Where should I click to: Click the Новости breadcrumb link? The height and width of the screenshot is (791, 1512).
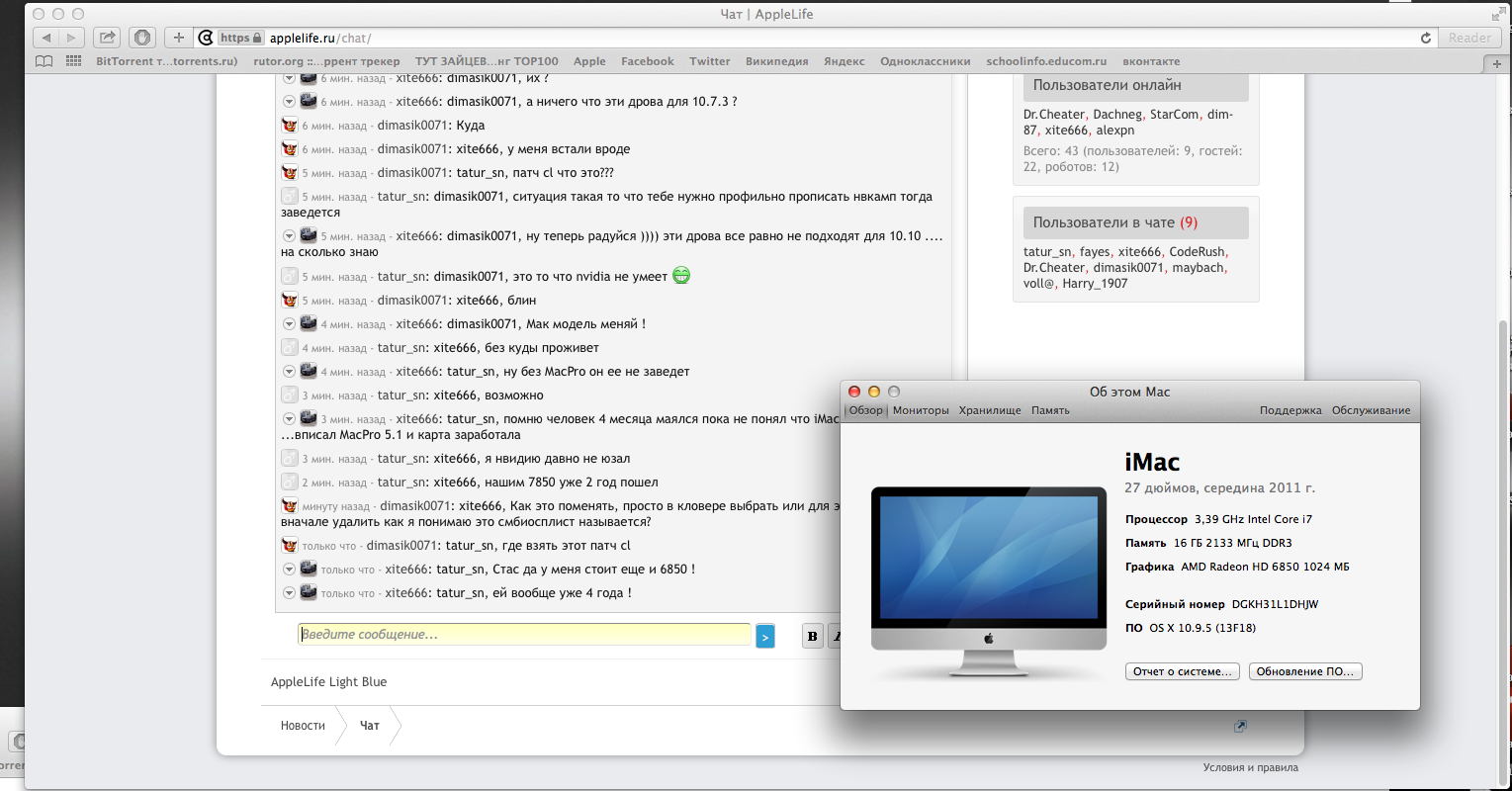(x=303, y=726)
